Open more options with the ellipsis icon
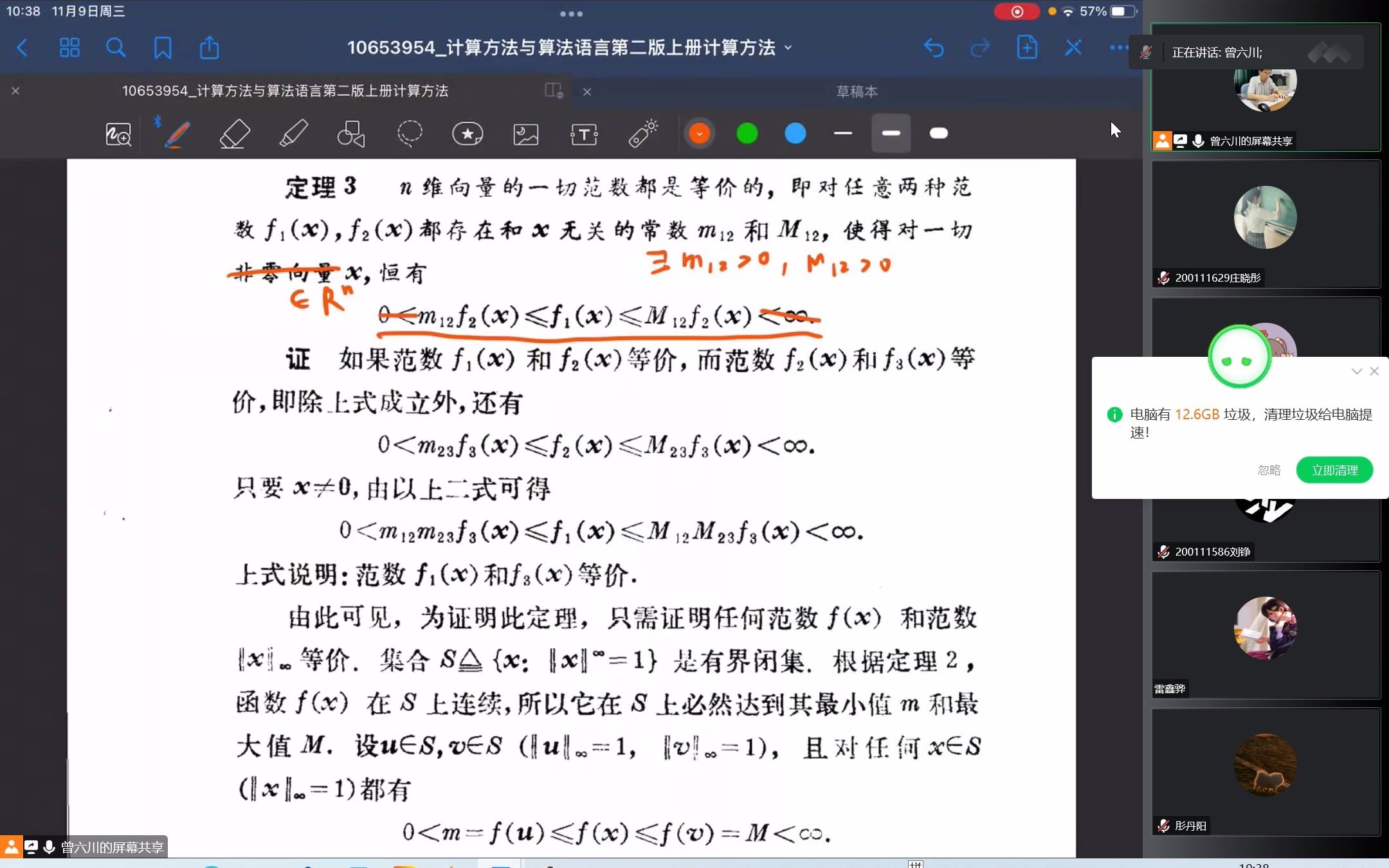 (x=1117, y=48)
